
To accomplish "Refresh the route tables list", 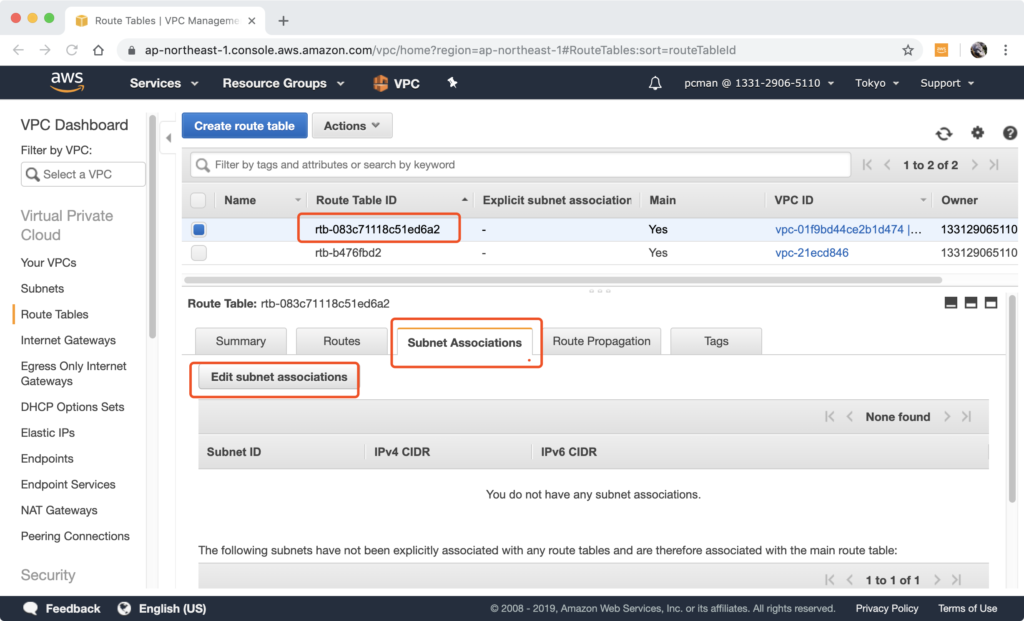I will coord(944,133).
